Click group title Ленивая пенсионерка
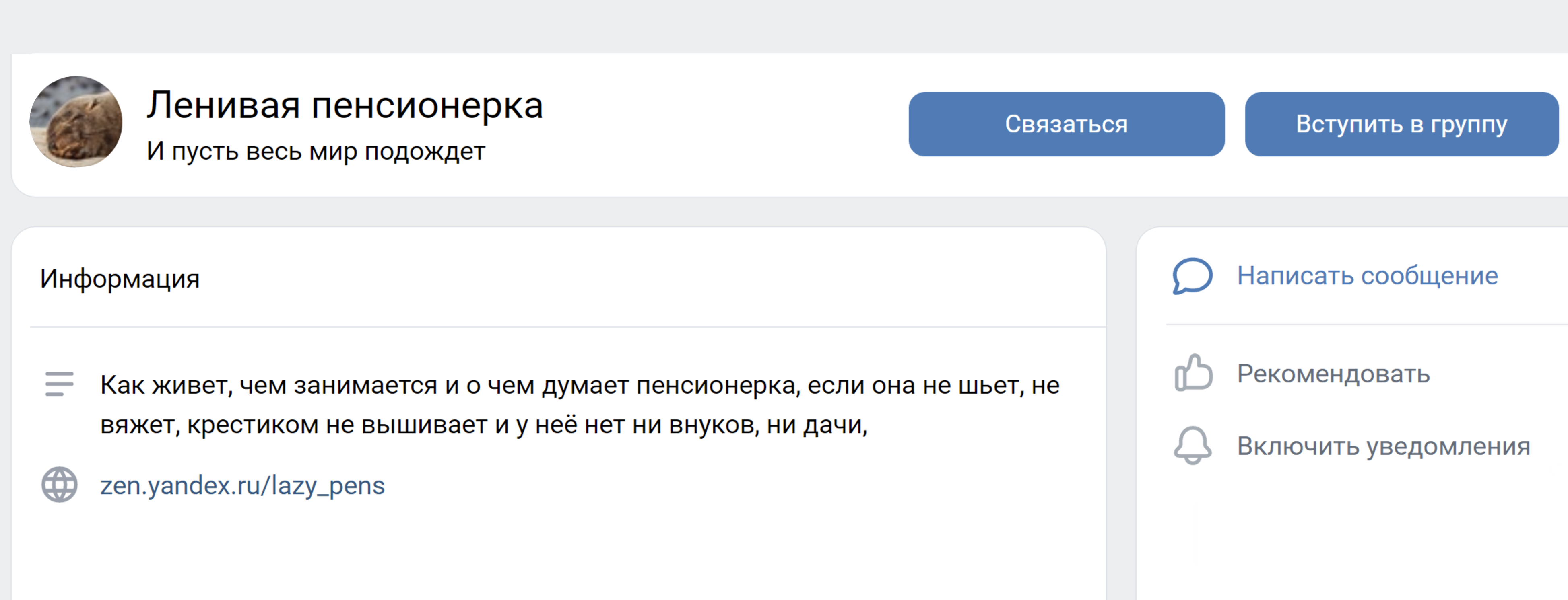Viewport: 1568px width, 600px height. 345,105
